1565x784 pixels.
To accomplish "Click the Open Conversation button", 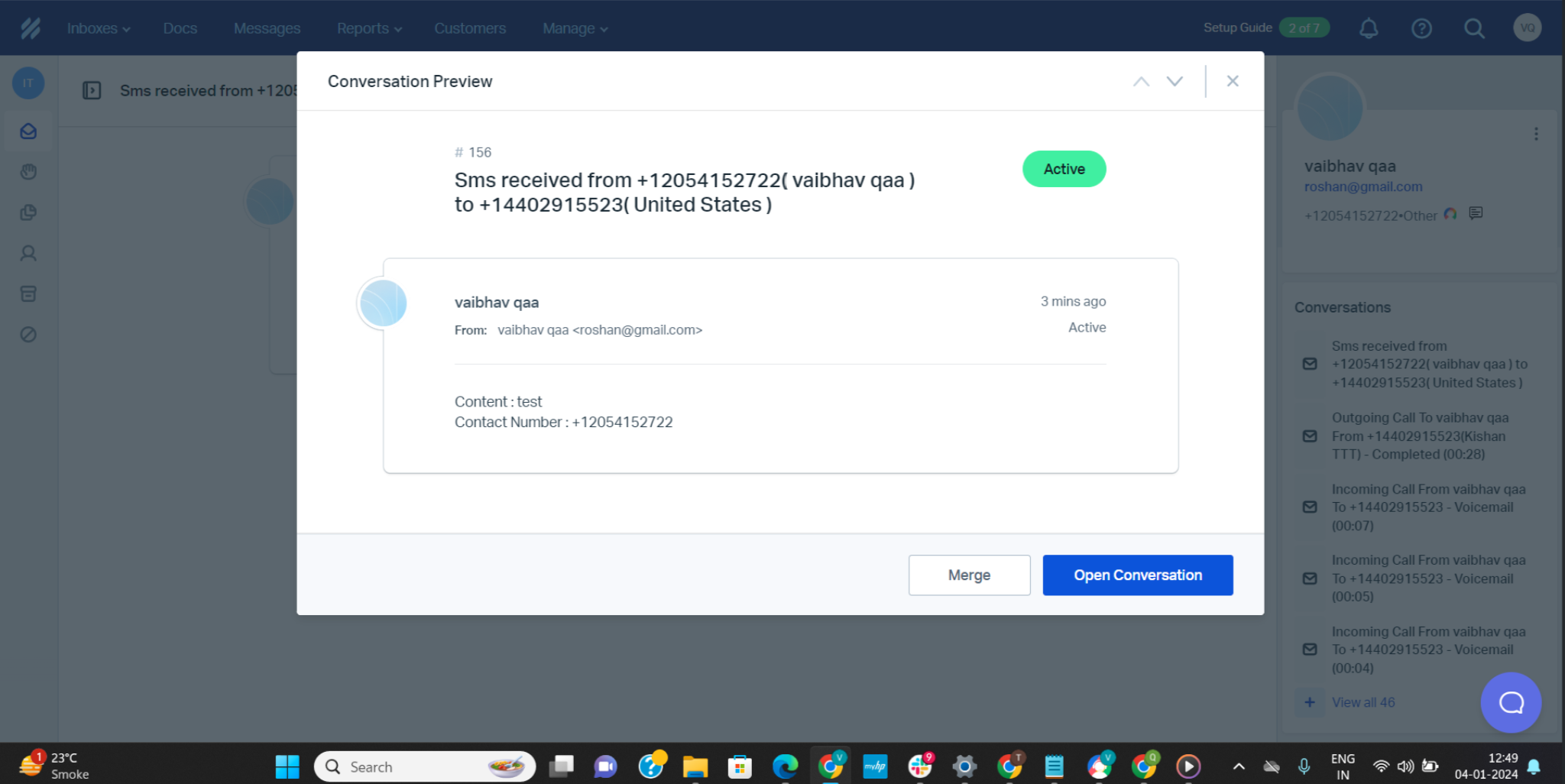I will pos(1138,575).
